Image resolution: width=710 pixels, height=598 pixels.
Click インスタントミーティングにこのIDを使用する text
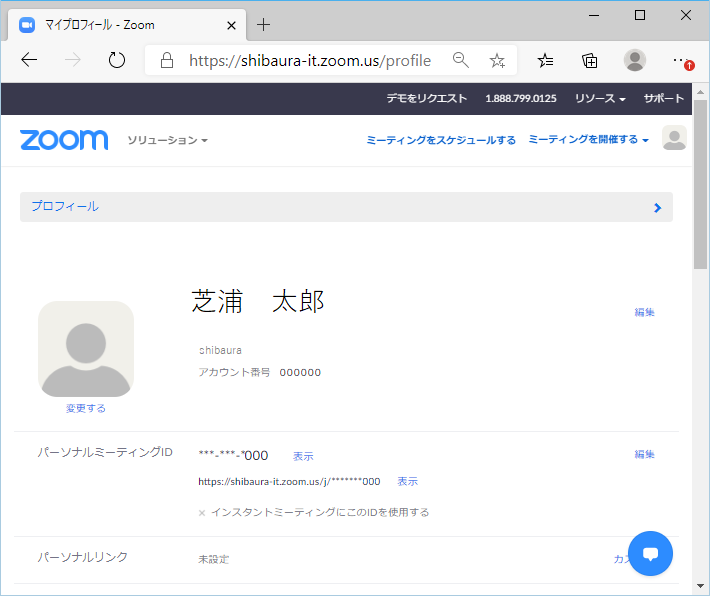pos(320,512)
